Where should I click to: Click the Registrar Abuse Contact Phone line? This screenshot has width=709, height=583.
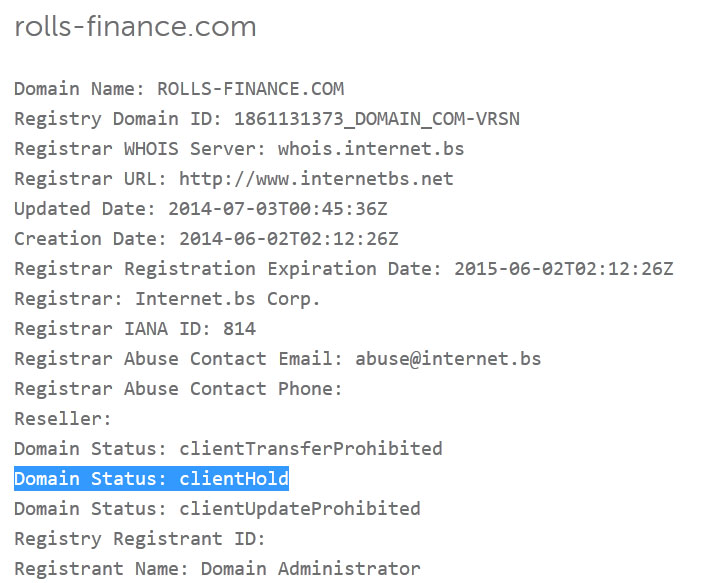[x=178, y=389]
